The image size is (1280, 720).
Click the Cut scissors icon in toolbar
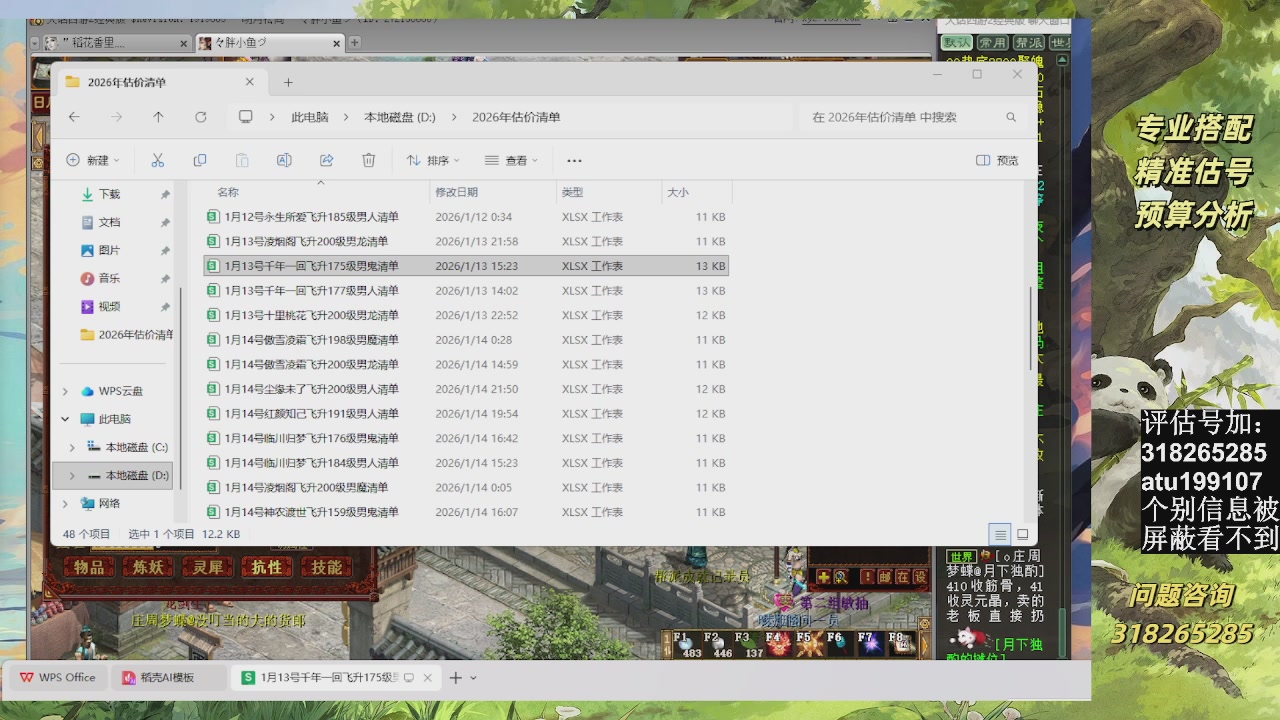click(x=157, y=160)
